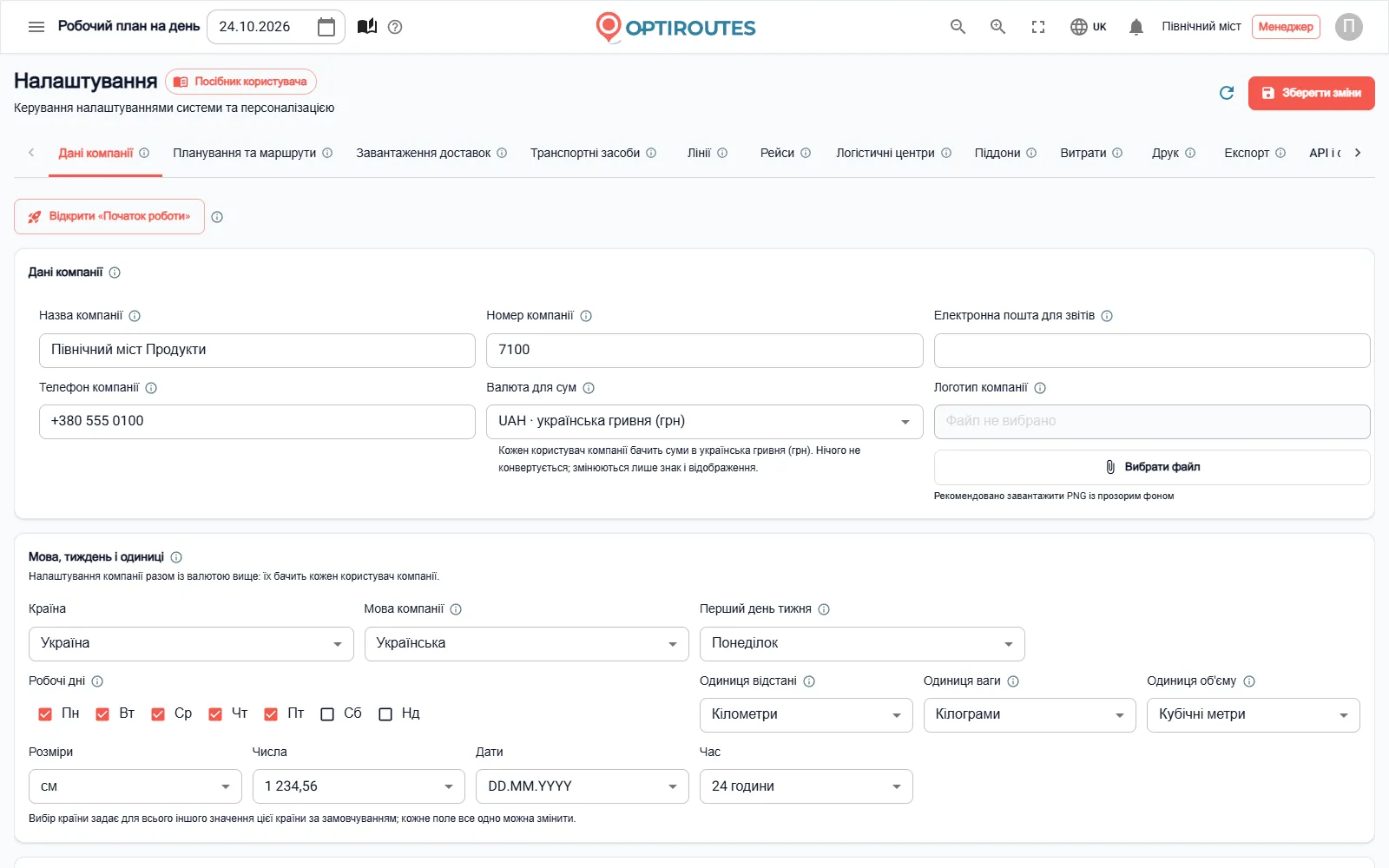1389x868 pixels.
Task: Toggle fullscreen mode icon
Action: 1038,27
